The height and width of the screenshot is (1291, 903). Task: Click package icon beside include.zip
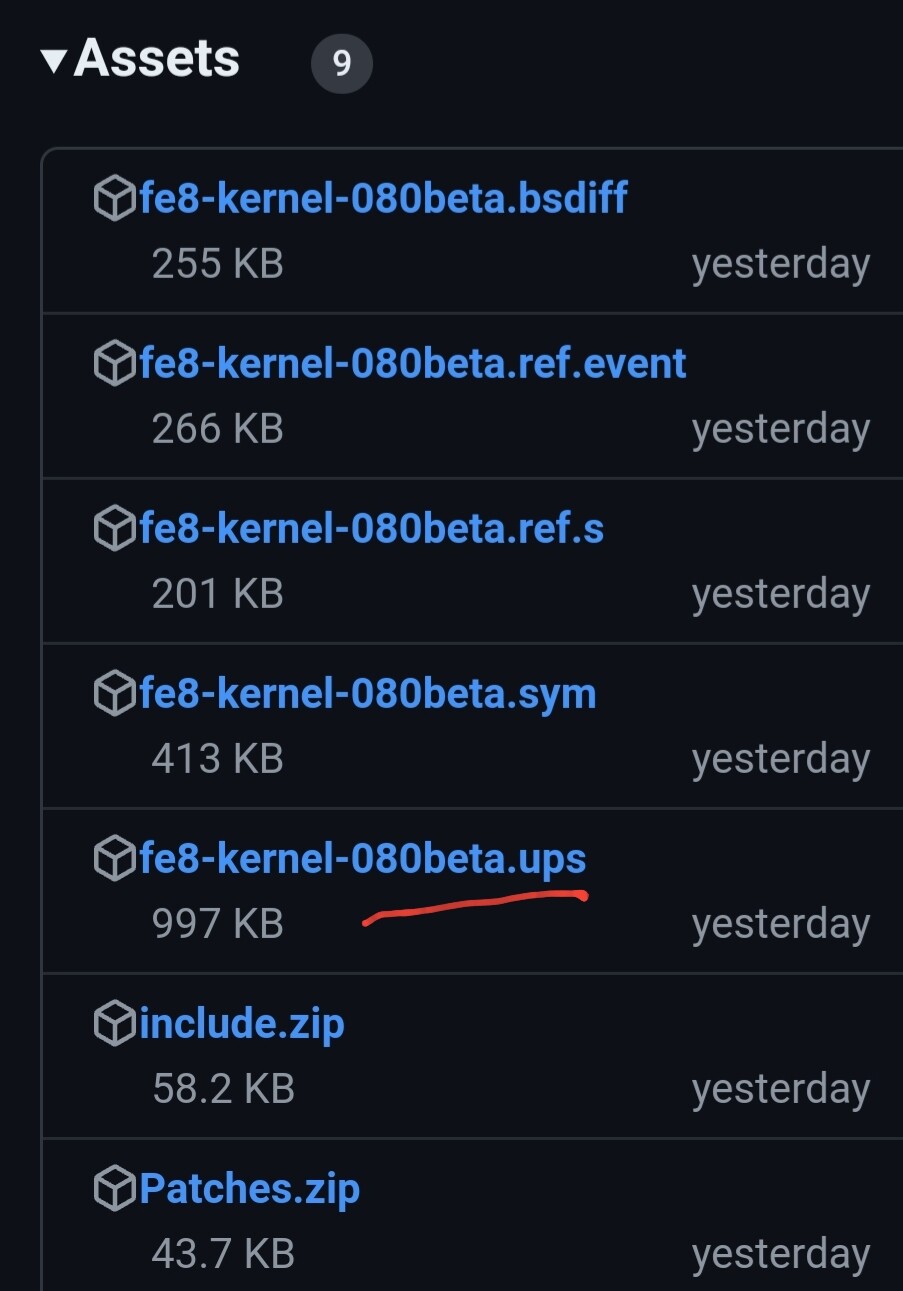114,1024
